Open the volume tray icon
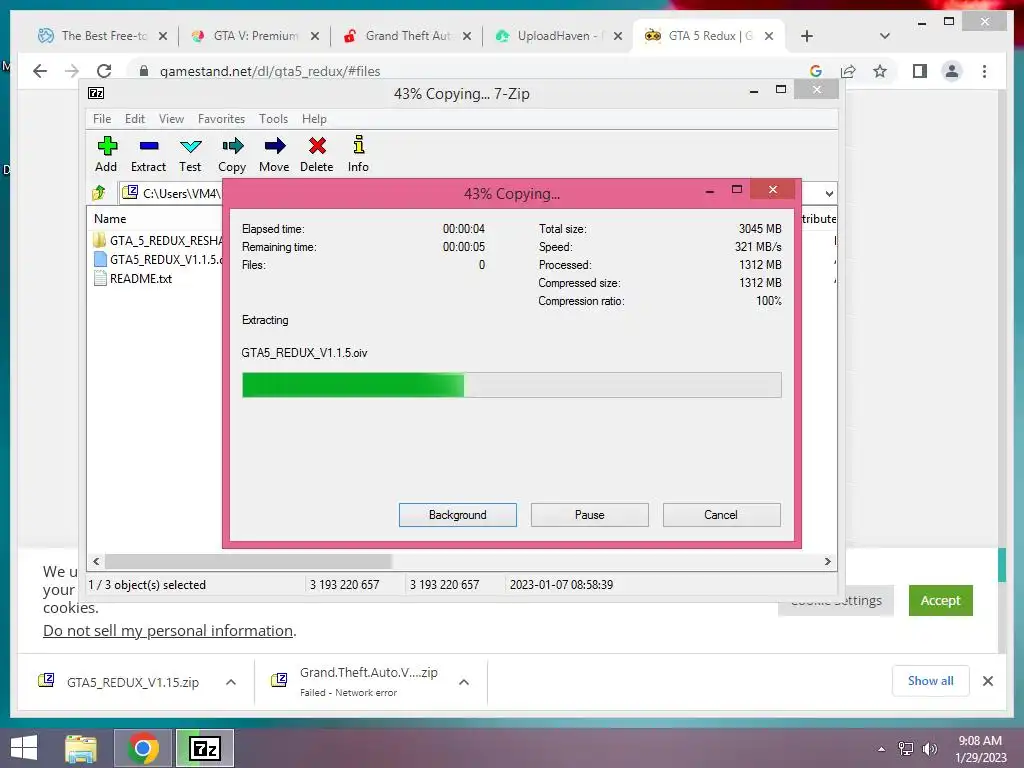 [x=929, y=749]
